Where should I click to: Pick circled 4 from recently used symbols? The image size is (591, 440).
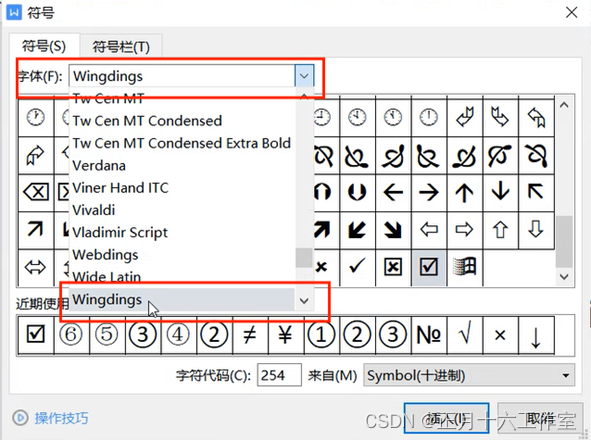(x=178, y=335)
